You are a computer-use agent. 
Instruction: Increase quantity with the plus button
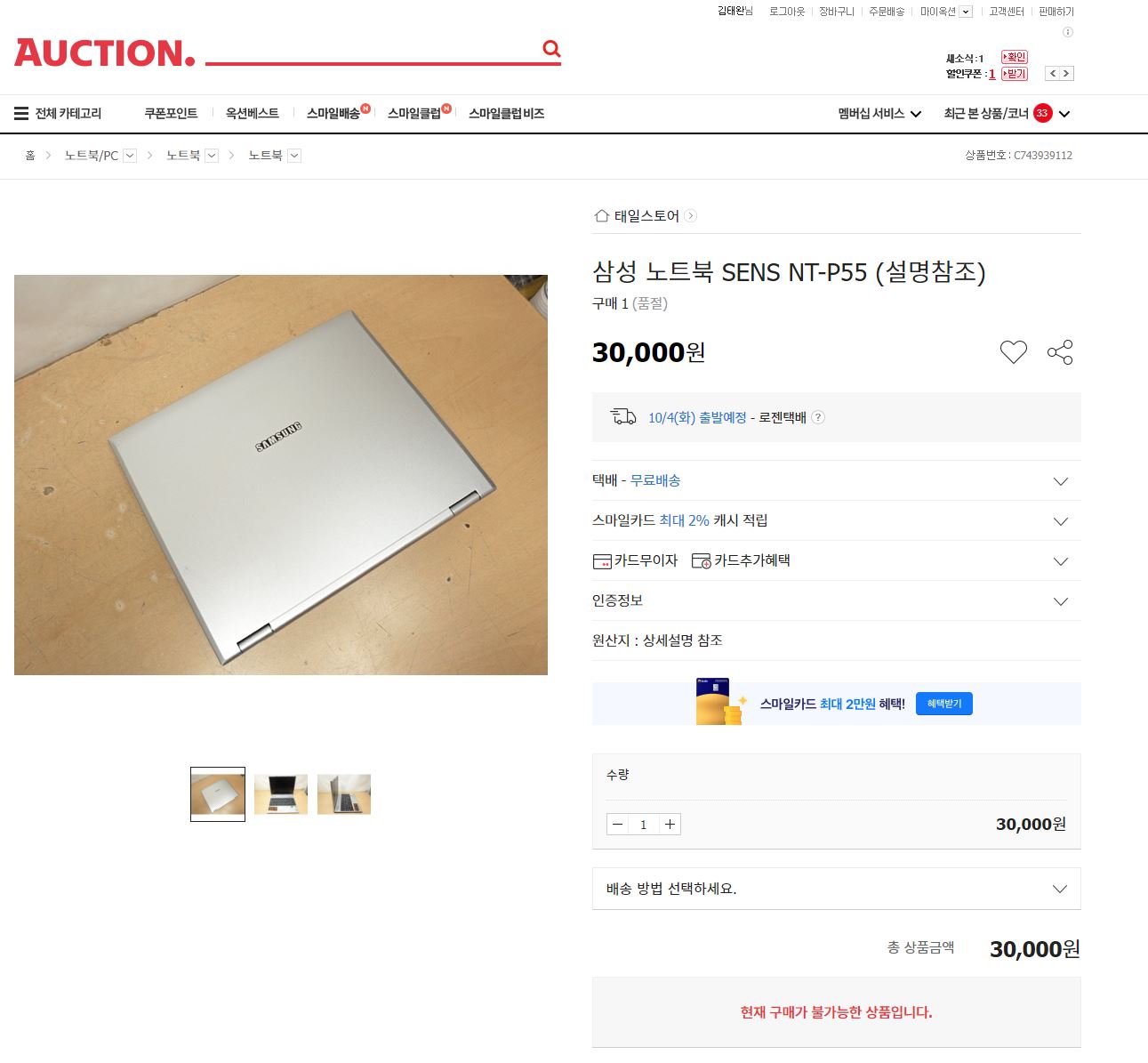coord(670,825)
